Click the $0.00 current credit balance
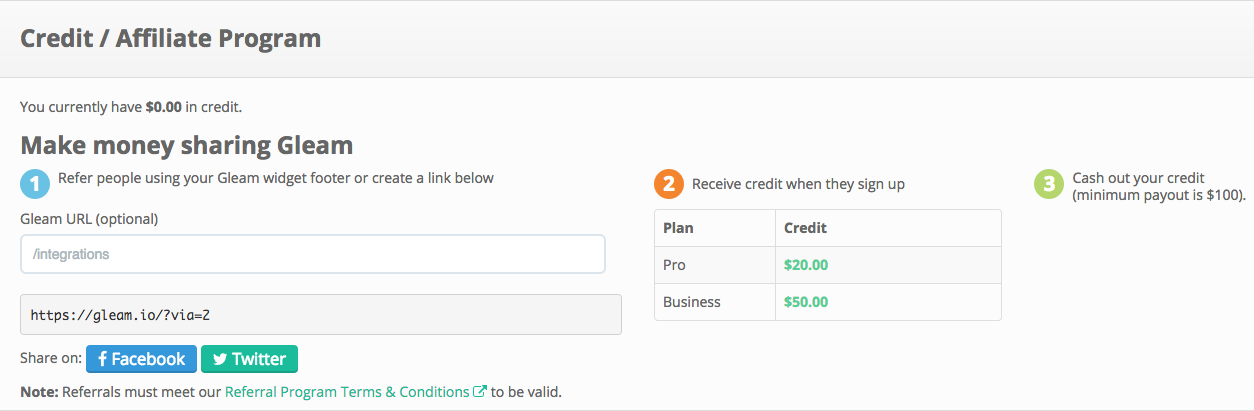This screenshot has height=411, width=1254. coord(163,106)
